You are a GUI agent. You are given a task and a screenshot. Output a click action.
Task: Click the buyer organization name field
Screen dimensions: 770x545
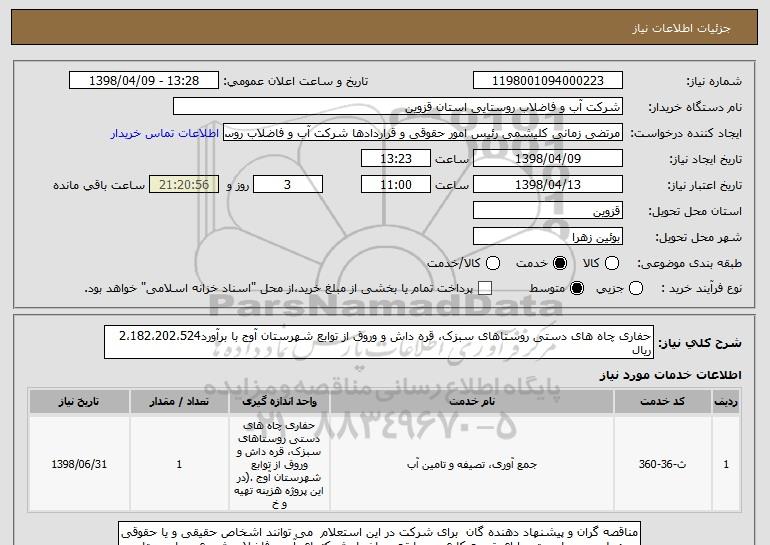point(398,107)
